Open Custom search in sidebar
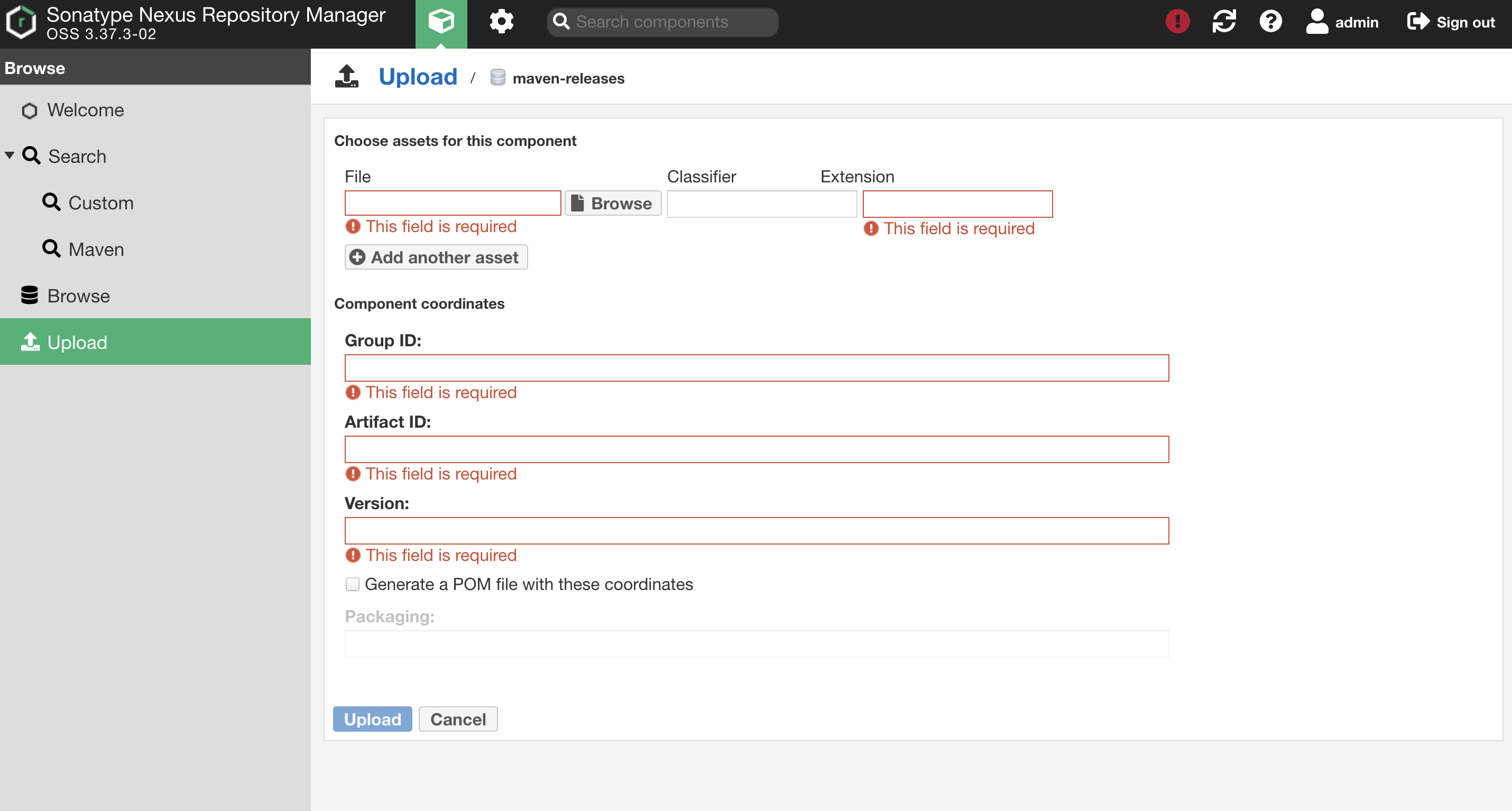1512x811 pixels. click(100, 203)
